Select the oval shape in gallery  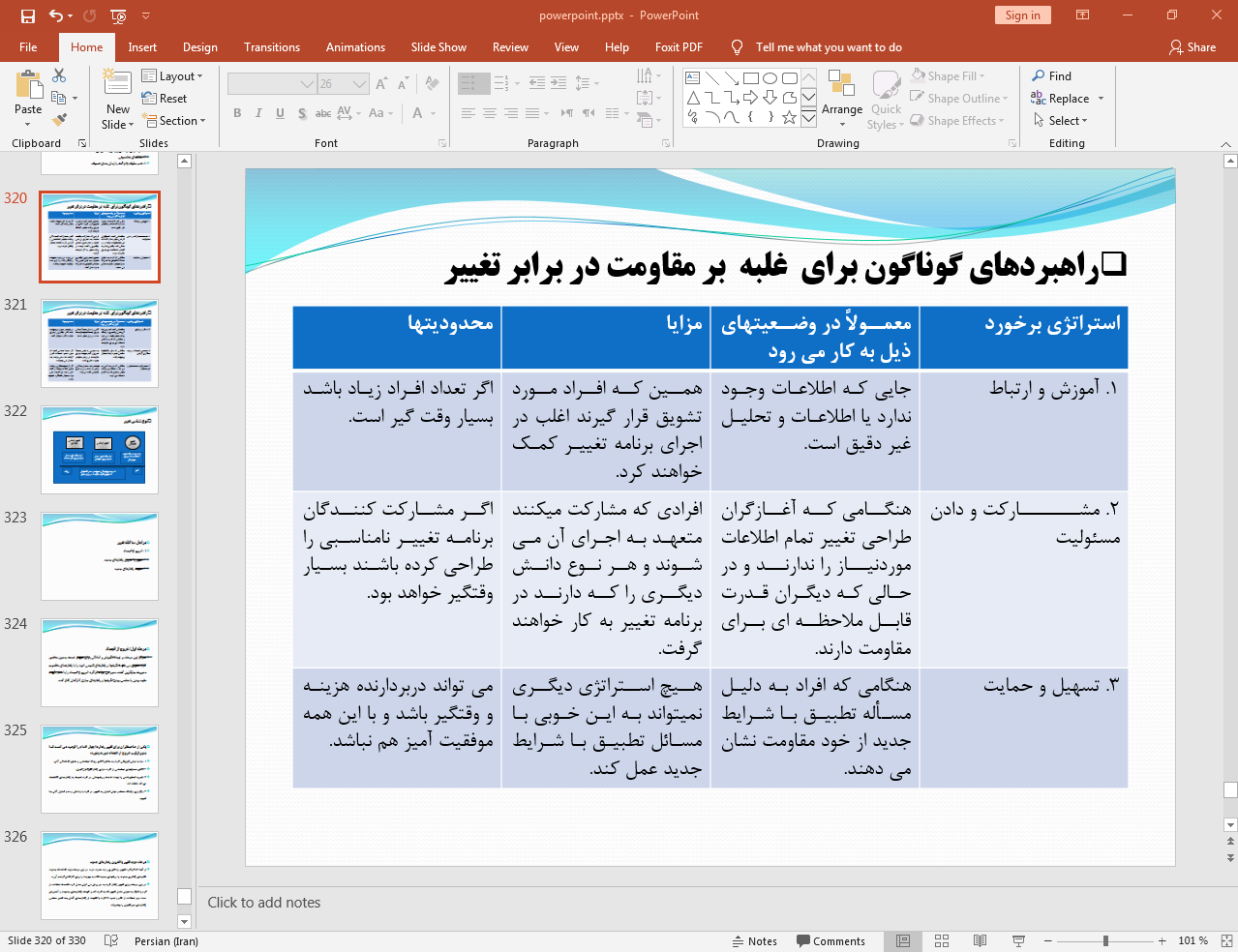click(x=770, y=77)
